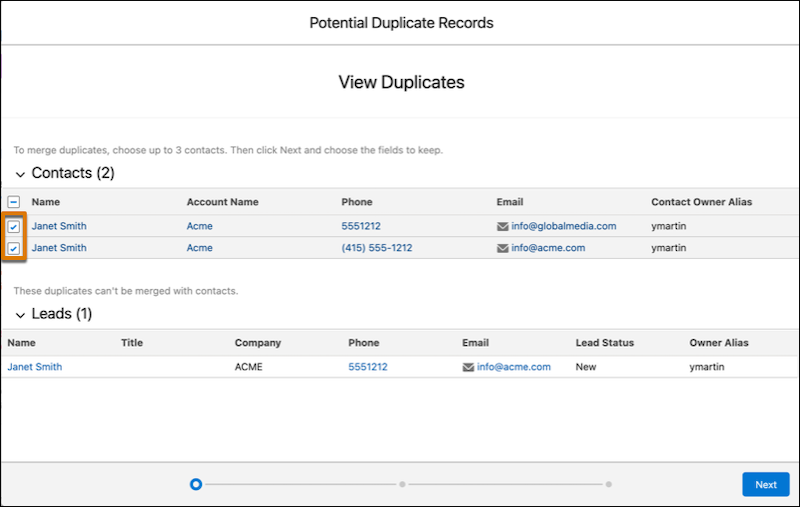Open the Acme account link in first row
Viewport: 800px width, 507px height.
[x=200, y=226]
